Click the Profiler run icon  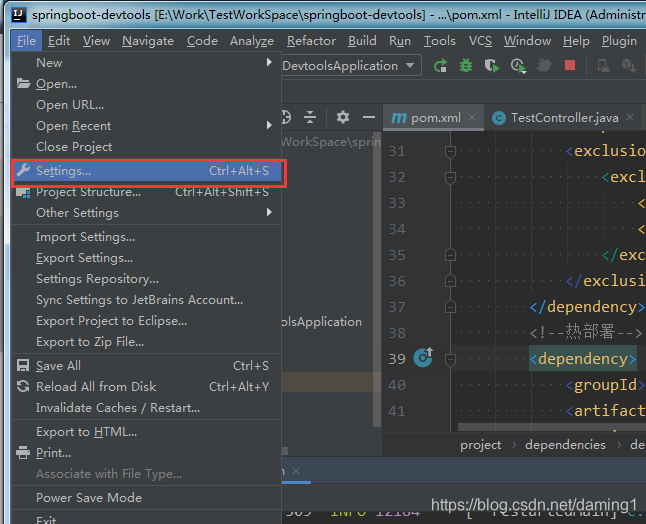pyautogui.click(x=518, y=66)
